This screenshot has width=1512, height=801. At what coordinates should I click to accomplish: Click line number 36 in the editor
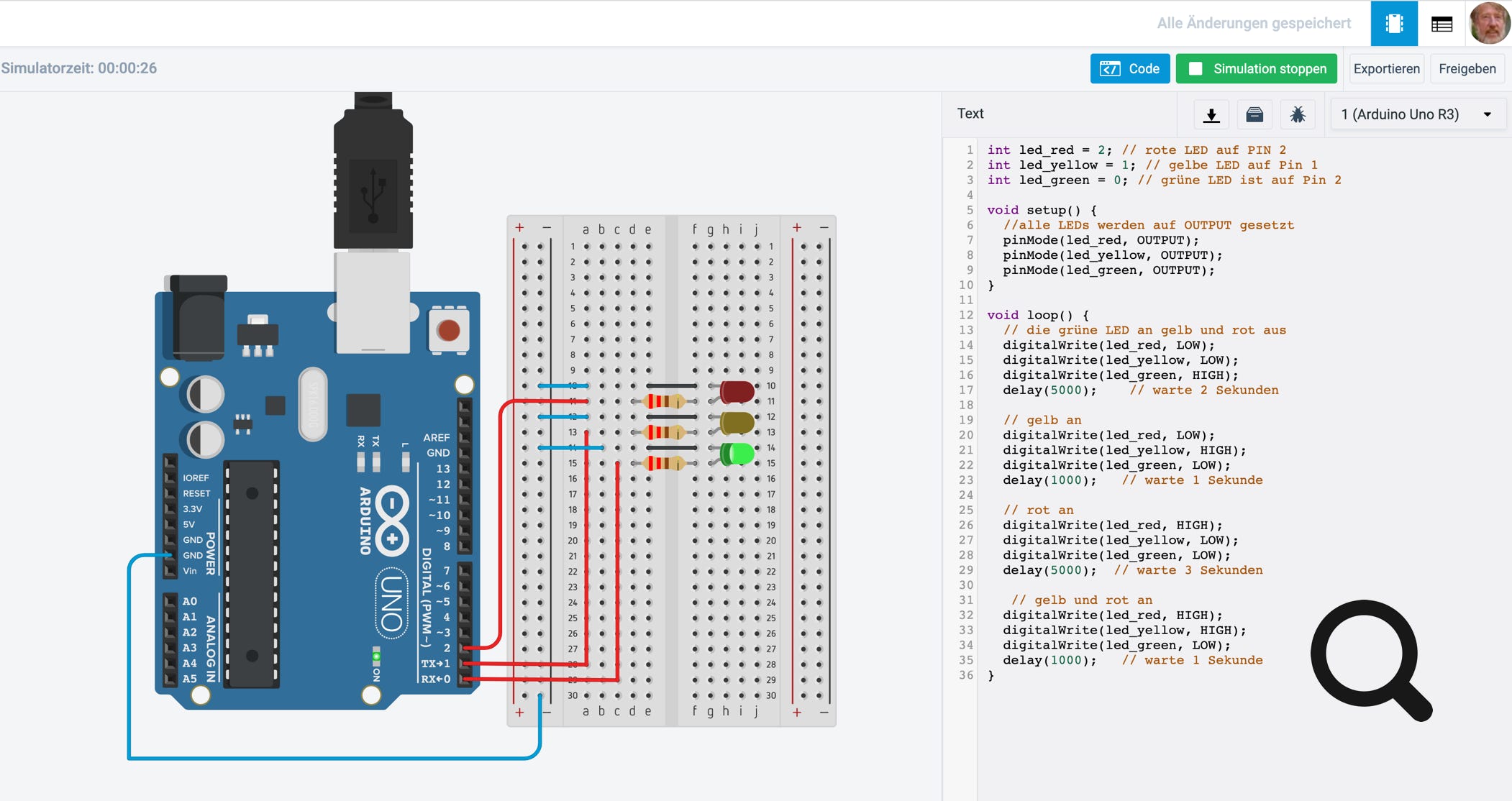point(965,675)
